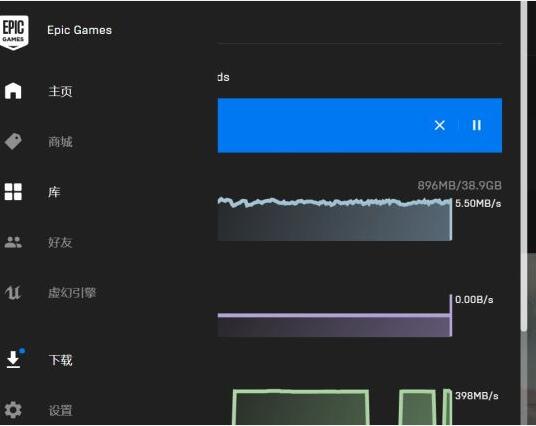This screenshot has width=536, height=426.
Task: Open the 虚幻引擎 section
Action: pos(72,293)
